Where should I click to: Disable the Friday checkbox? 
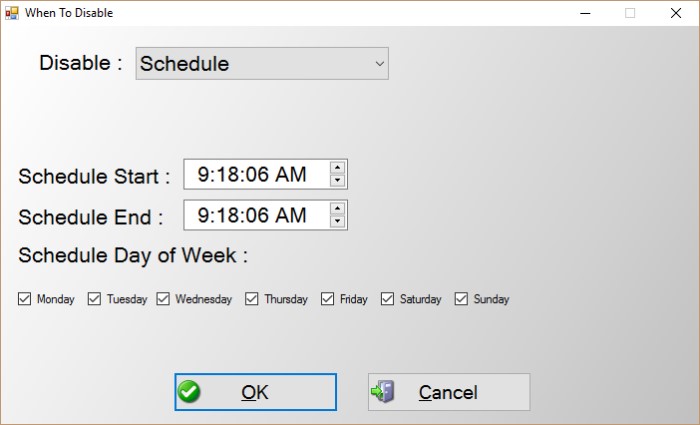tap(328, 298)
